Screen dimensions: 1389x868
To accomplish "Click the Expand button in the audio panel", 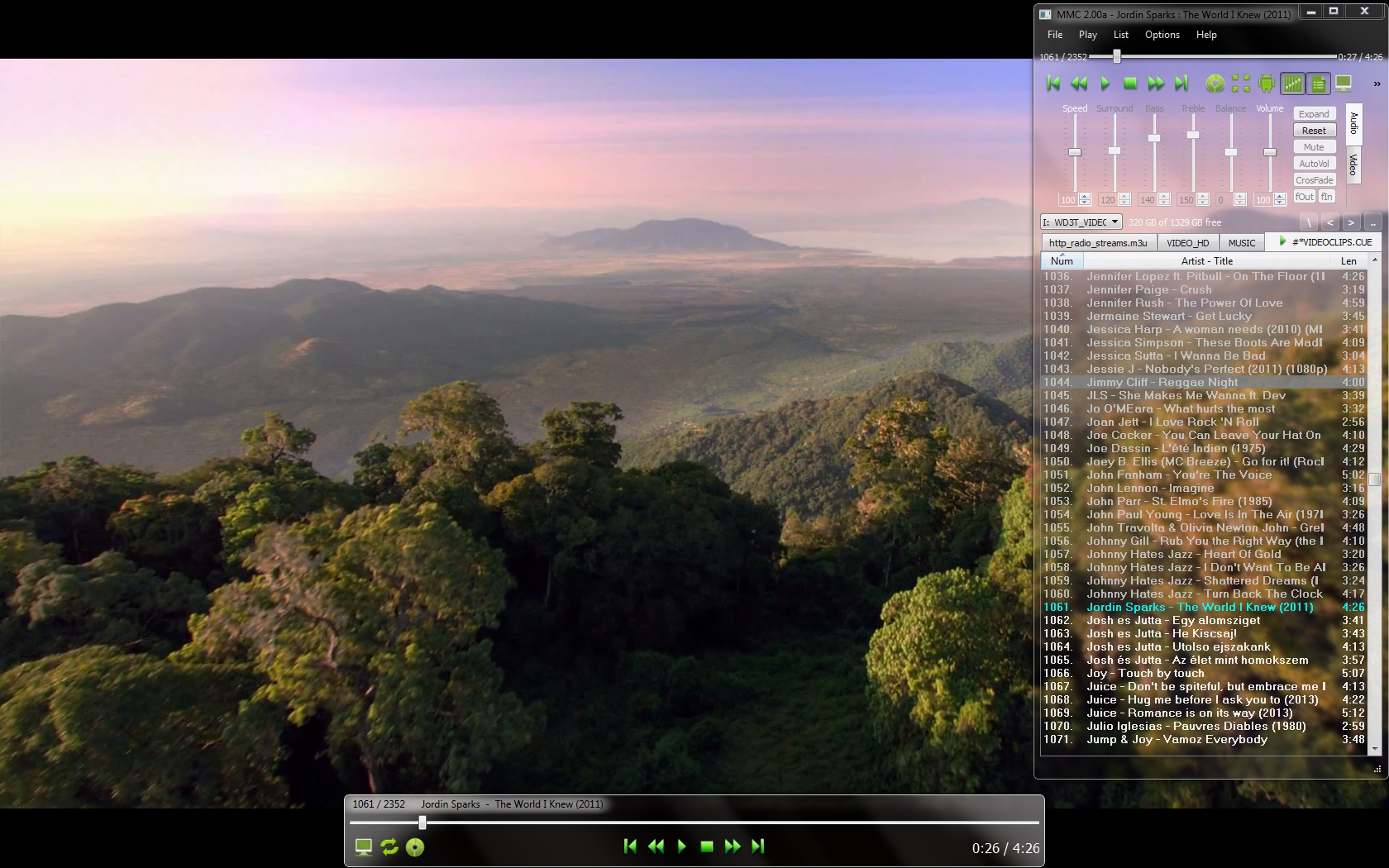I will click(x=1314, y=114).
